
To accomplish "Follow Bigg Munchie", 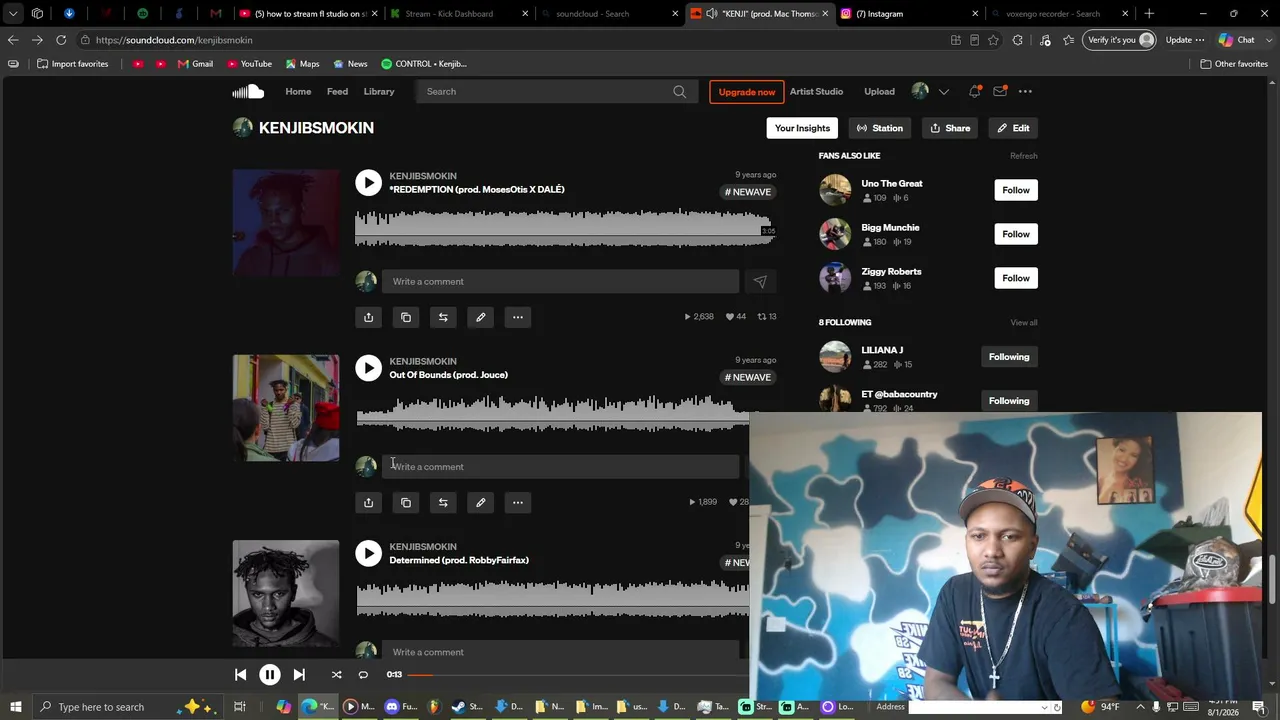I will point(1016,234).
